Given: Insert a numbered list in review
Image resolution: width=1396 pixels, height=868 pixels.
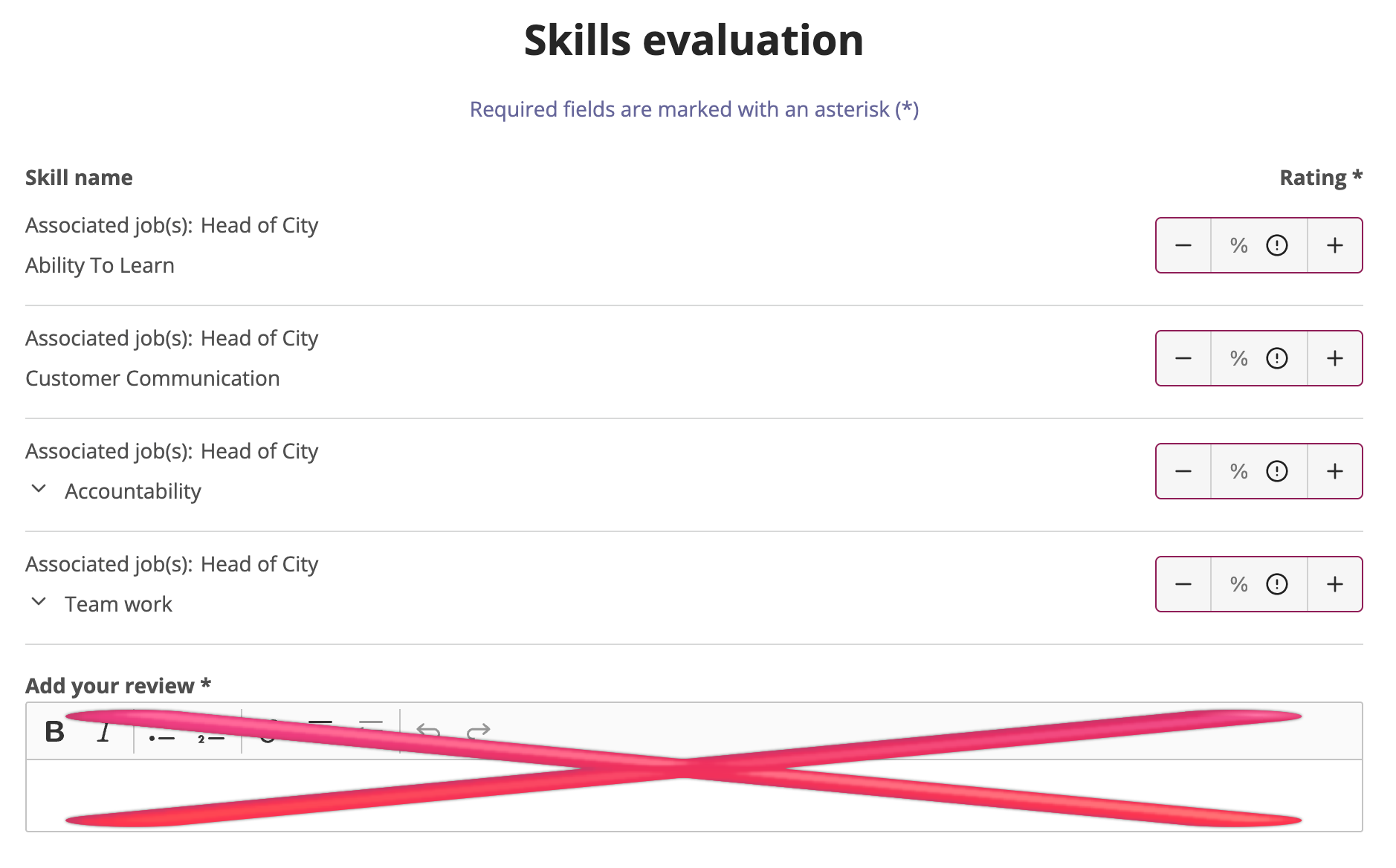Looking at the screenshot, I should (210, 736).
